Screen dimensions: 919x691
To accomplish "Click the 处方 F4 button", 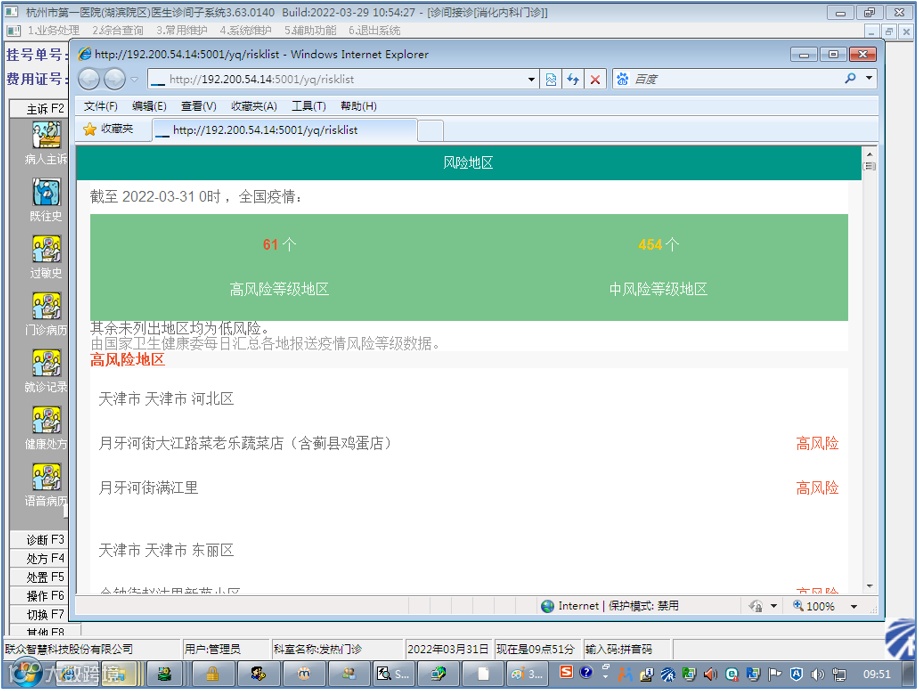I will pos(39,558).
